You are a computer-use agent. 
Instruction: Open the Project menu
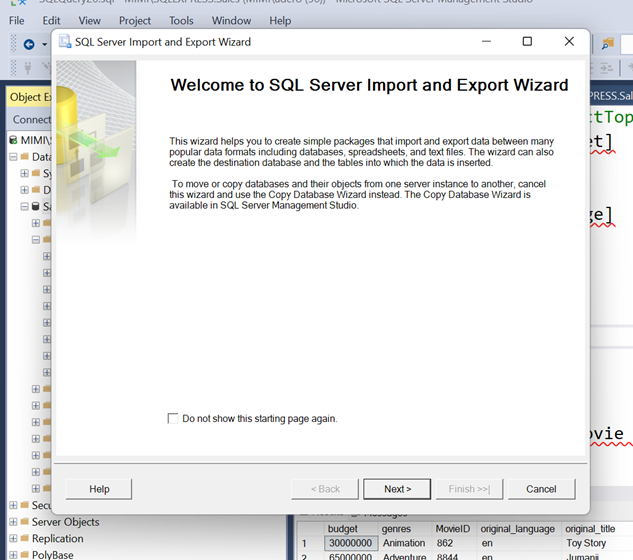[135, 21]
